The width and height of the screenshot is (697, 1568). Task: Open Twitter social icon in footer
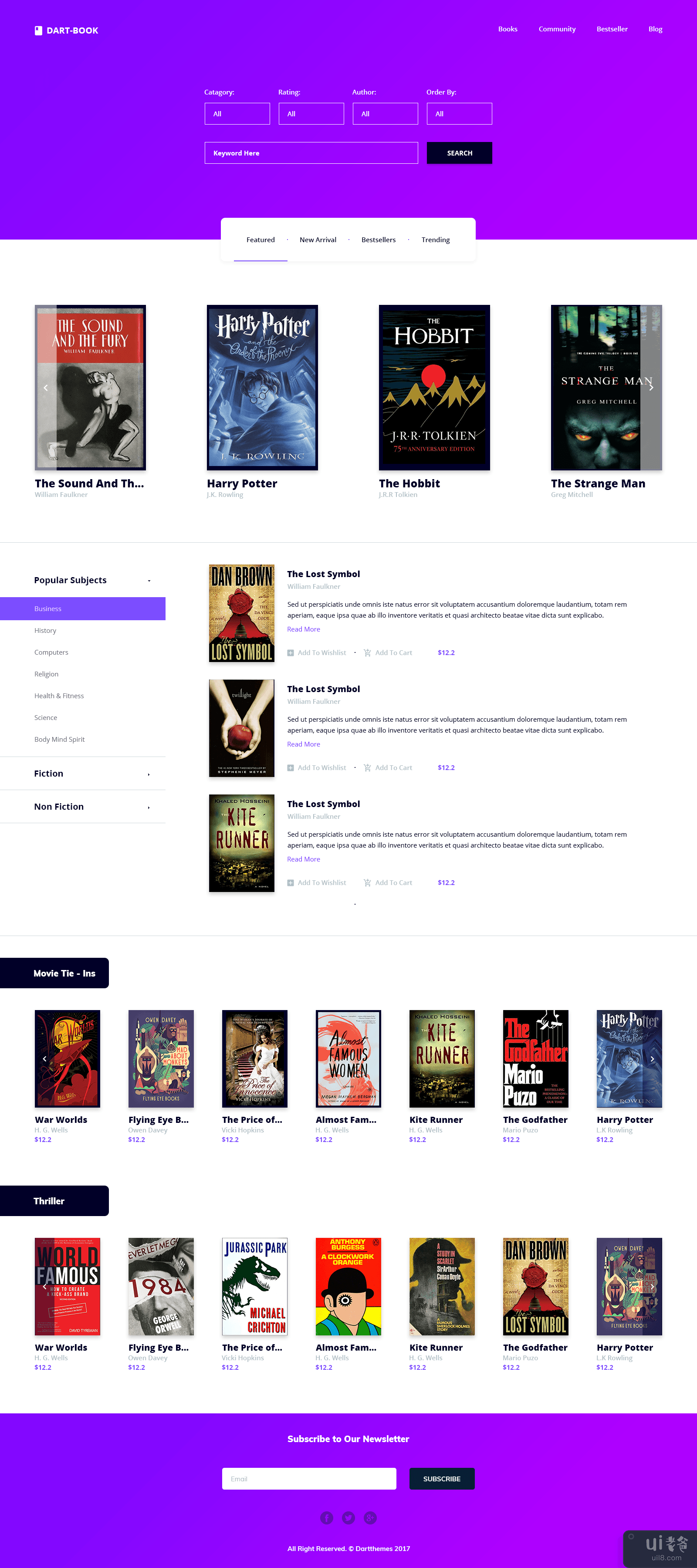click(x=348, y=1517)
